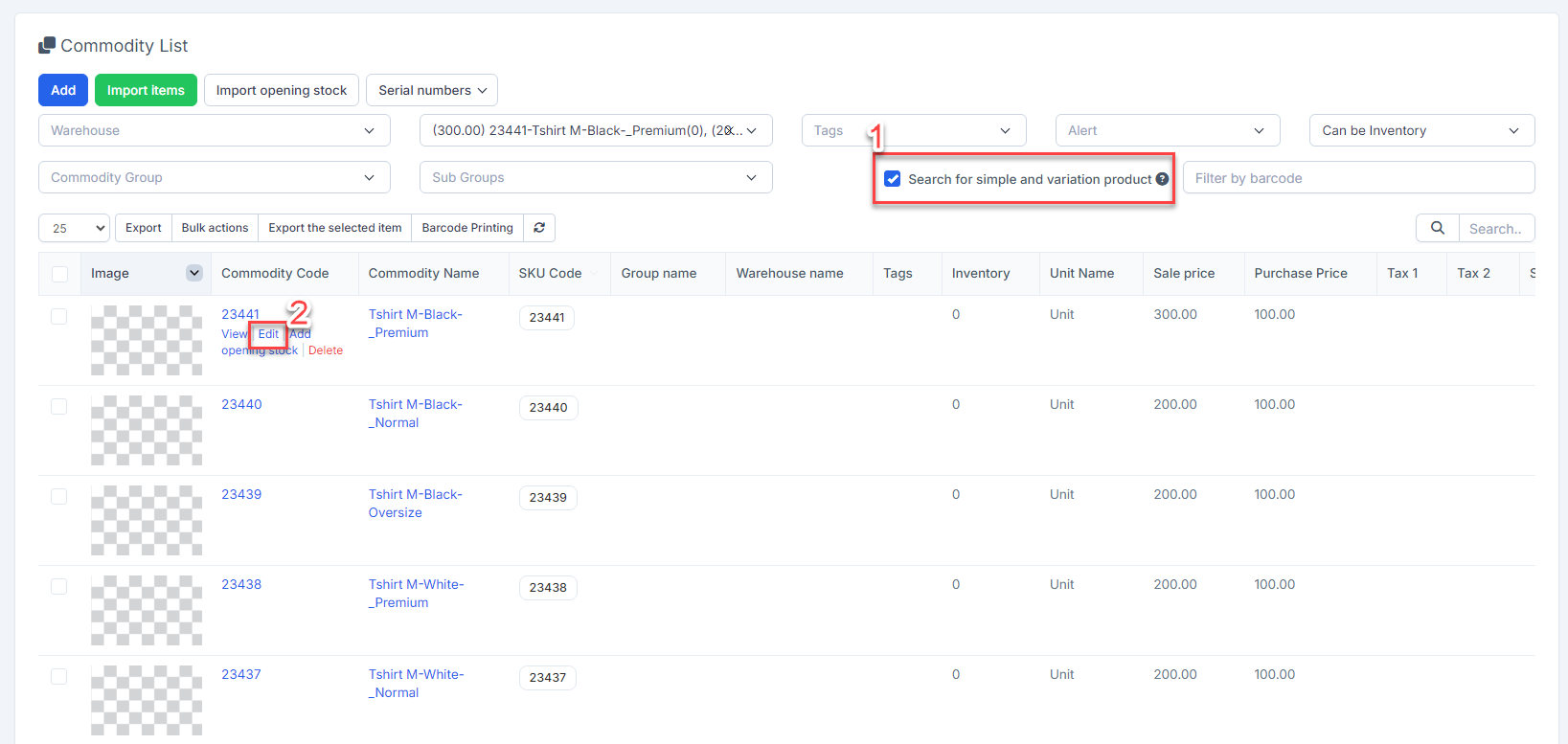Viewport: 1568px width, 744px height.
Task: Click the help question mark icon
Action: click(1162, 179)
